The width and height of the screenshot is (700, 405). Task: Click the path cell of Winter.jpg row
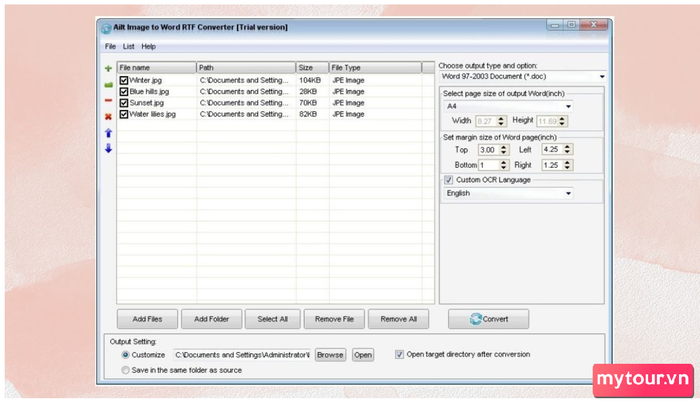click(x=244, y=80)
